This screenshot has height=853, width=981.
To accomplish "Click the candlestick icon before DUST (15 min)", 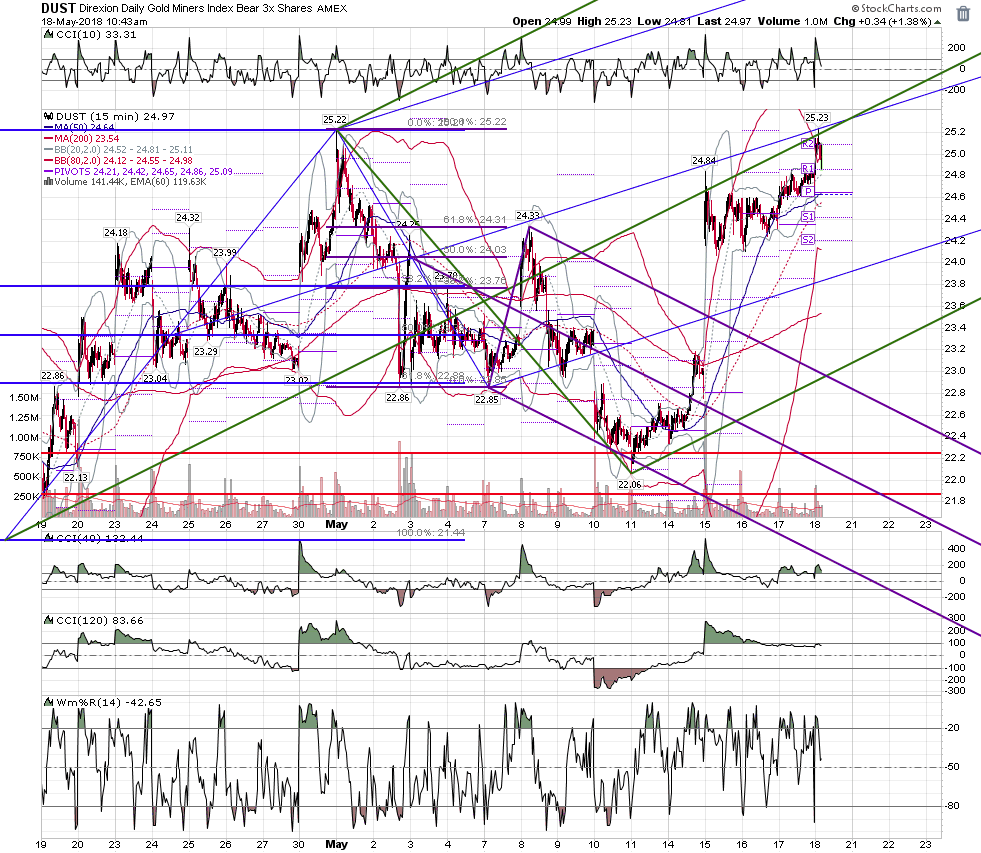I will 49,116.
